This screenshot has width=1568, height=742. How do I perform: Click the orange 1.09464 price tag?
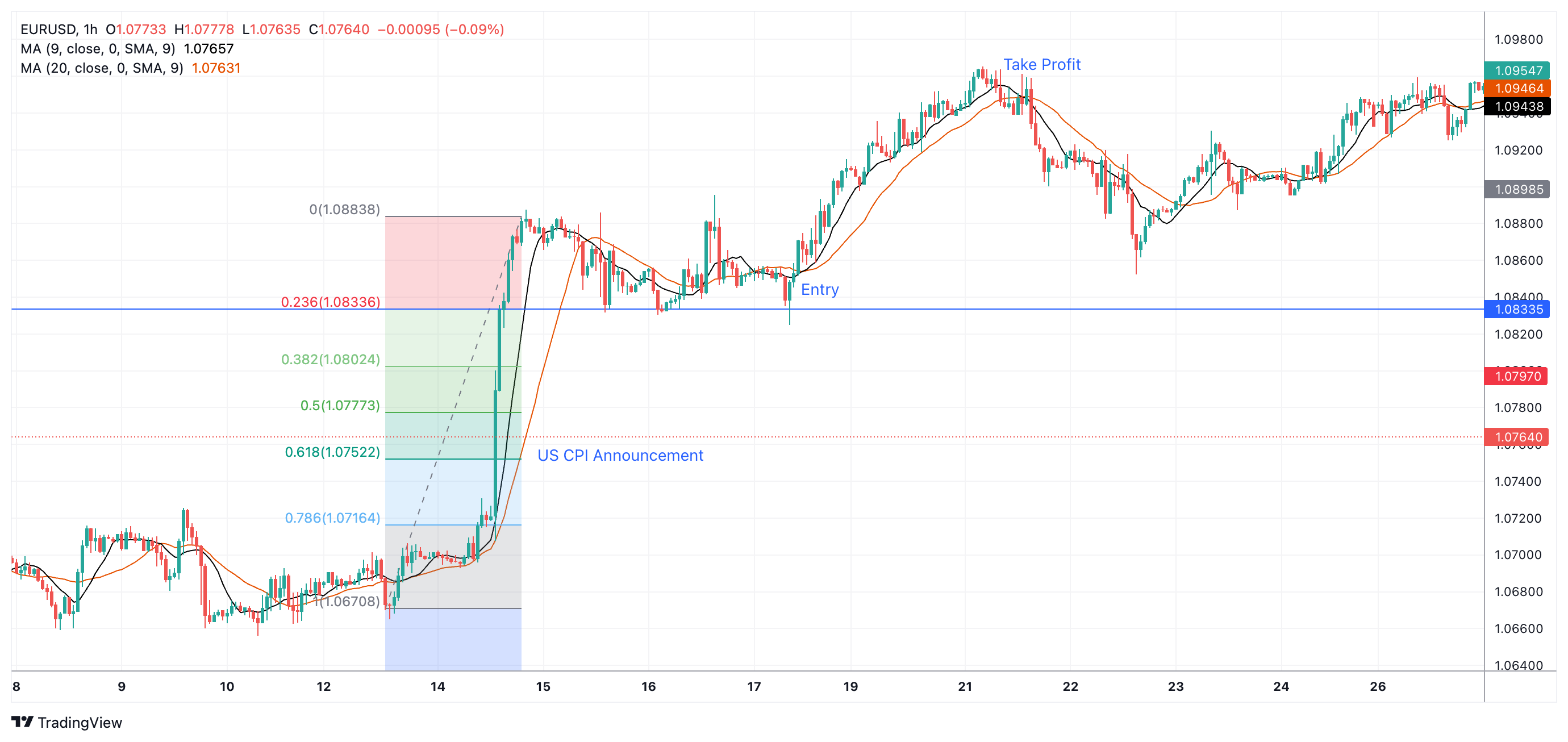[x=1518, y=88]
